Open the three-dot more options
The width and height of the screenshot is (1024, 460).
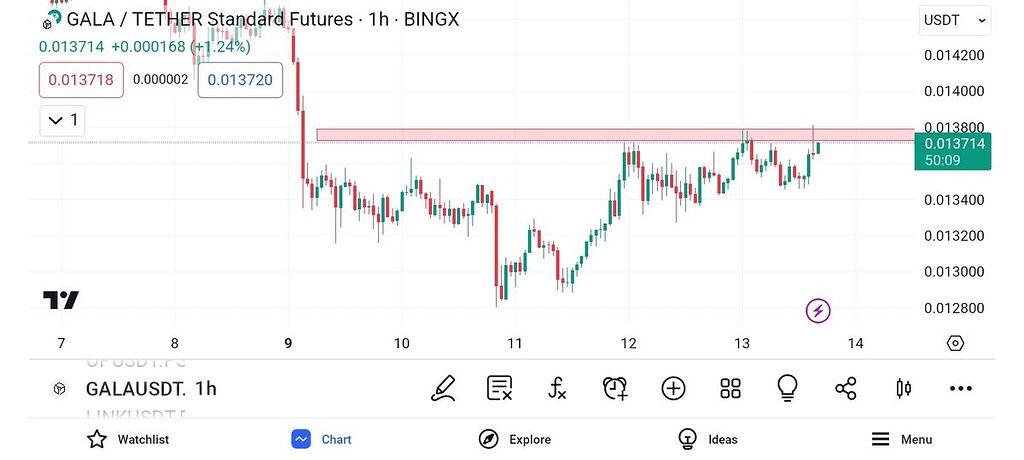(961, 388)
